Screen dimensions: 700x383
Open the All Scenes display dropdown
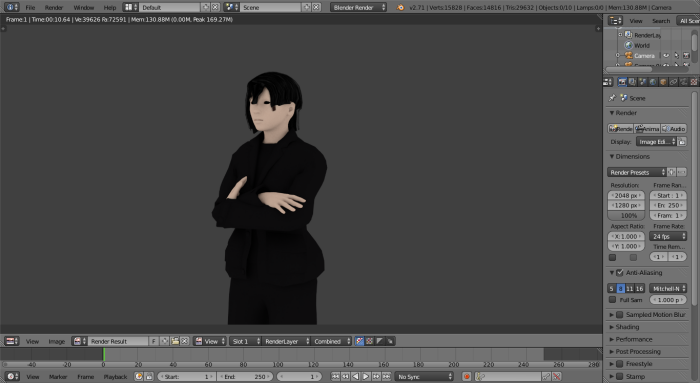(688, 21)
